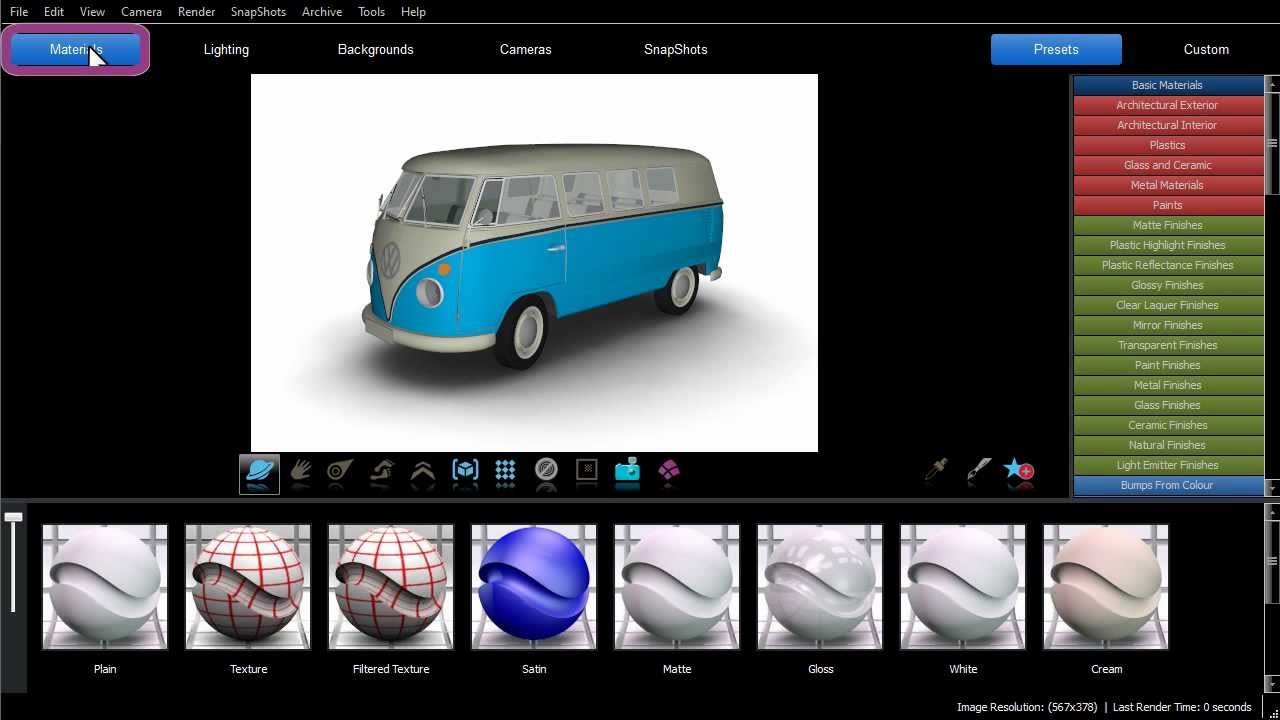Select the Texture material thumbnail
1280x720 pixels.
[248, 587]
